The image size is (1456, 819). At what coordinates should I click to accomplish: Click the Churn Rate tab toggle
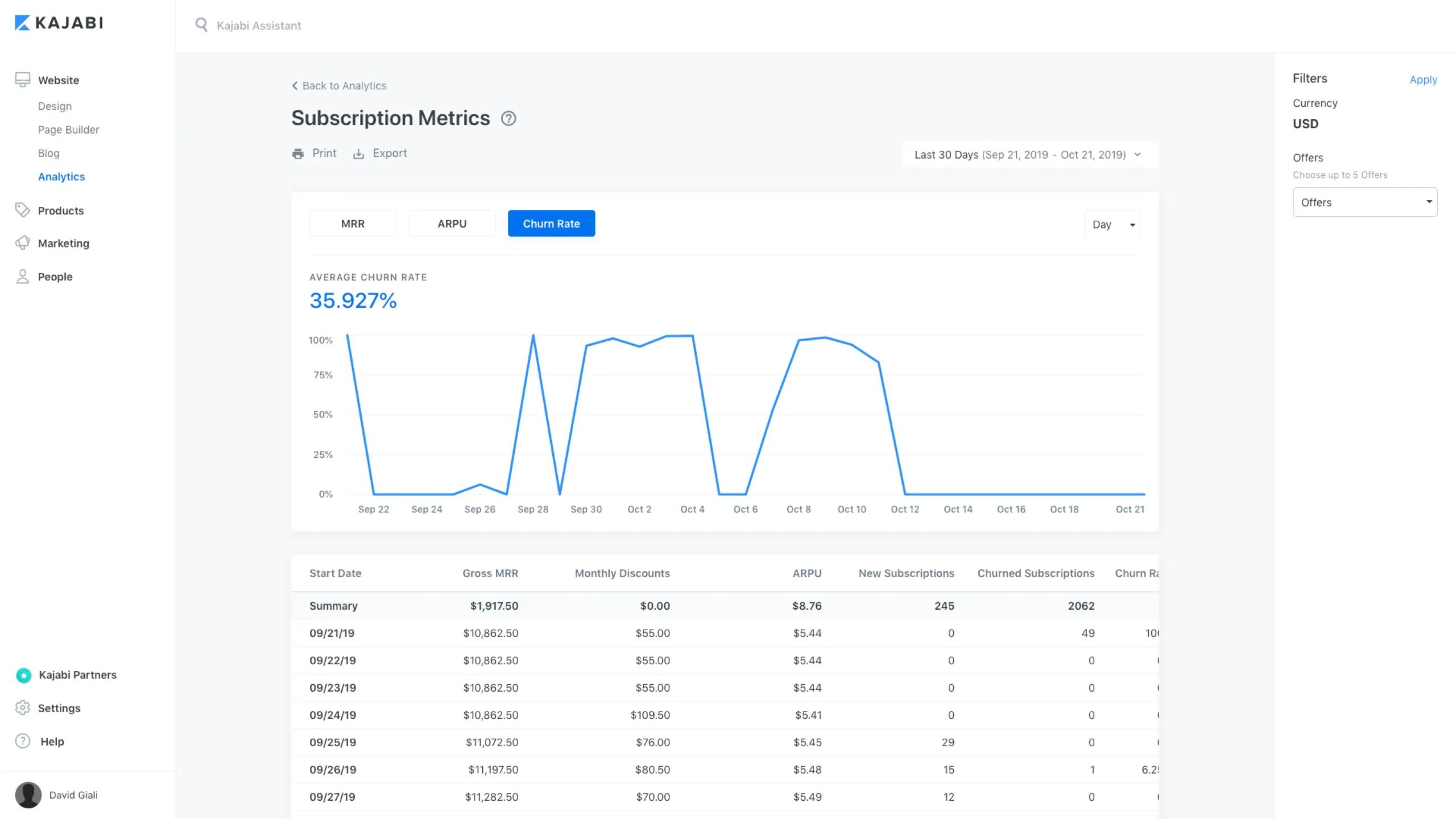tap(551, 223)
